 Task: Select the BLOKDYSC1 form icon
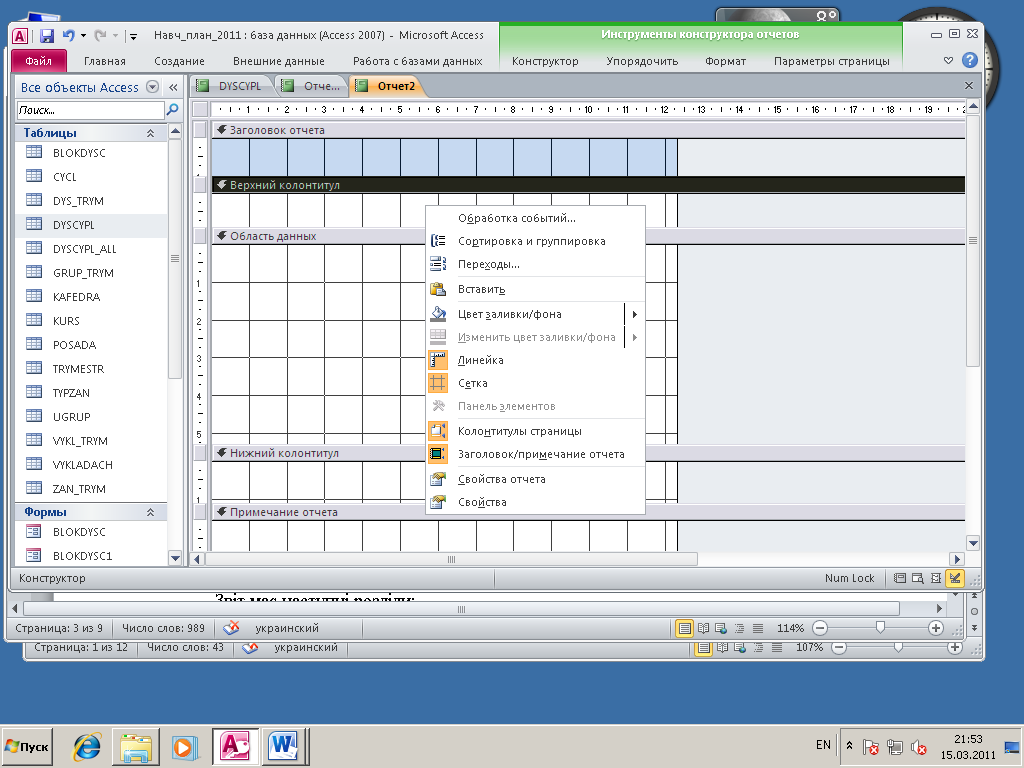(33, 555)
